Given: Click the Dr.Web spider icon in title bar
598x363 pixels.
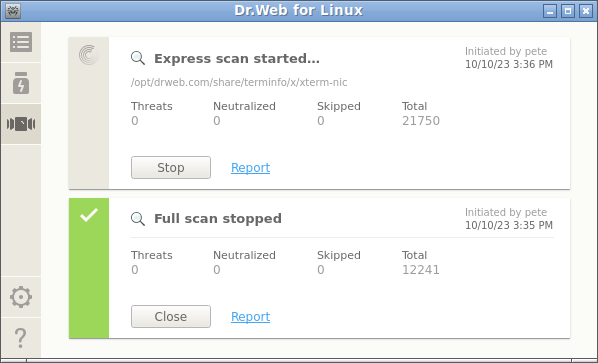Looking at the screenshot, I should coord(13,11).
